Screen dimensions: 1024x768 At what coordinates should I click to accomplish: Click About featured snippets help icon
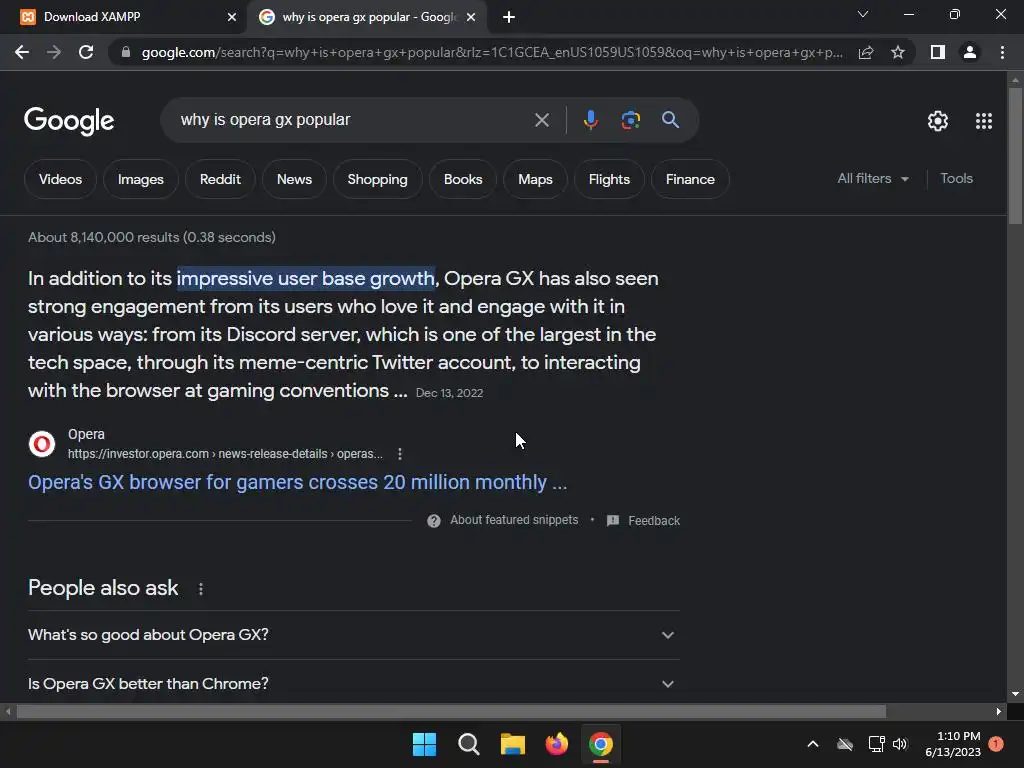click(x=434, y=520)
